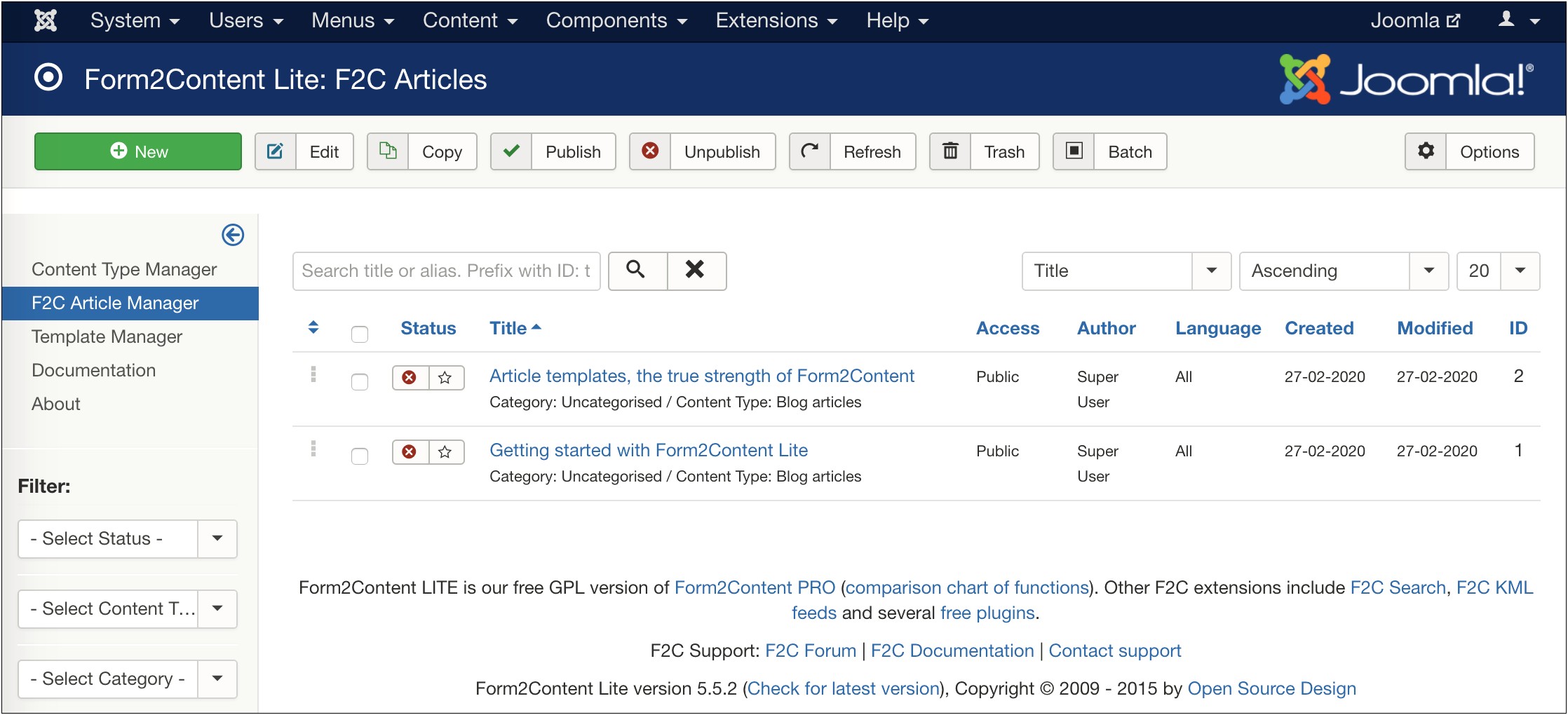1568x715 pixels.
Task: Click the magnifier search icon button
Action: tap(637, 271)
